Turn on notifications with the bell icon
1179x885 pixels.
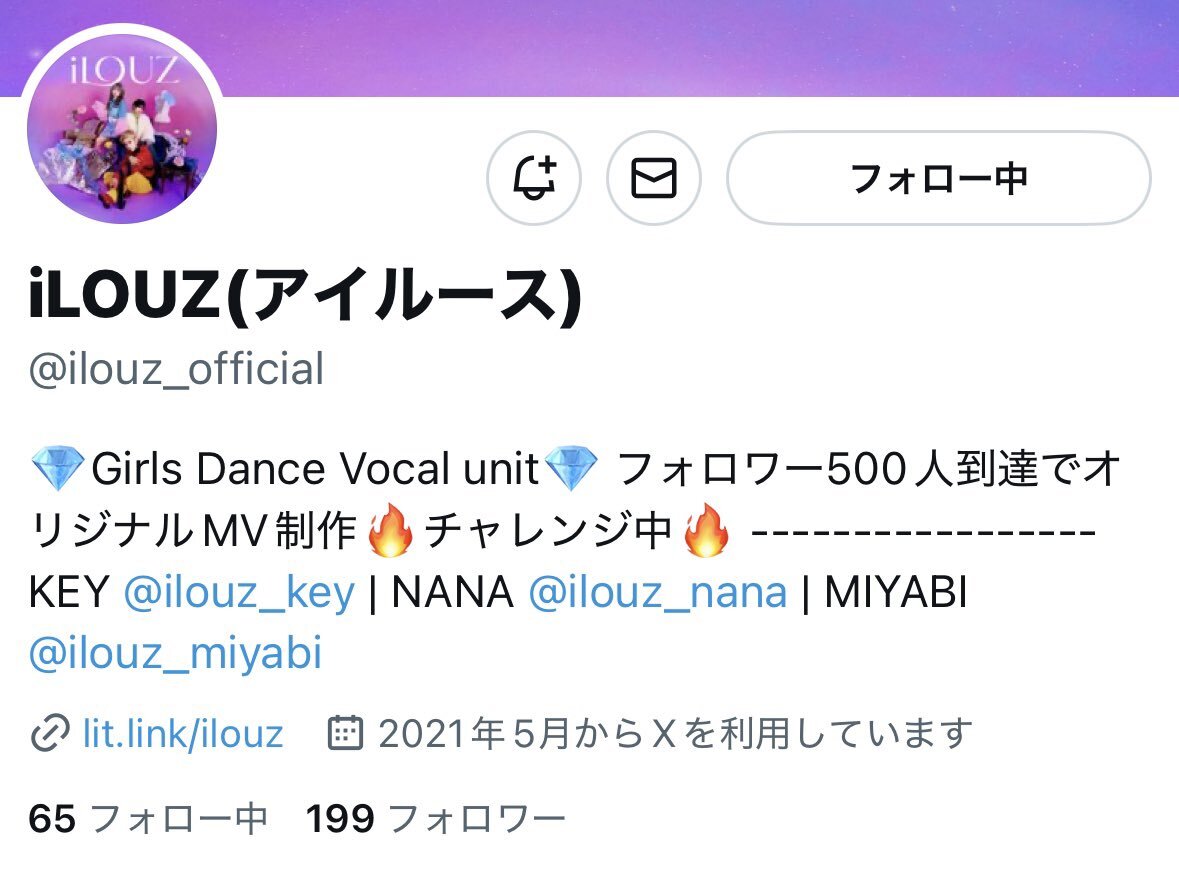pyautogui.click(x=534, y=178)
